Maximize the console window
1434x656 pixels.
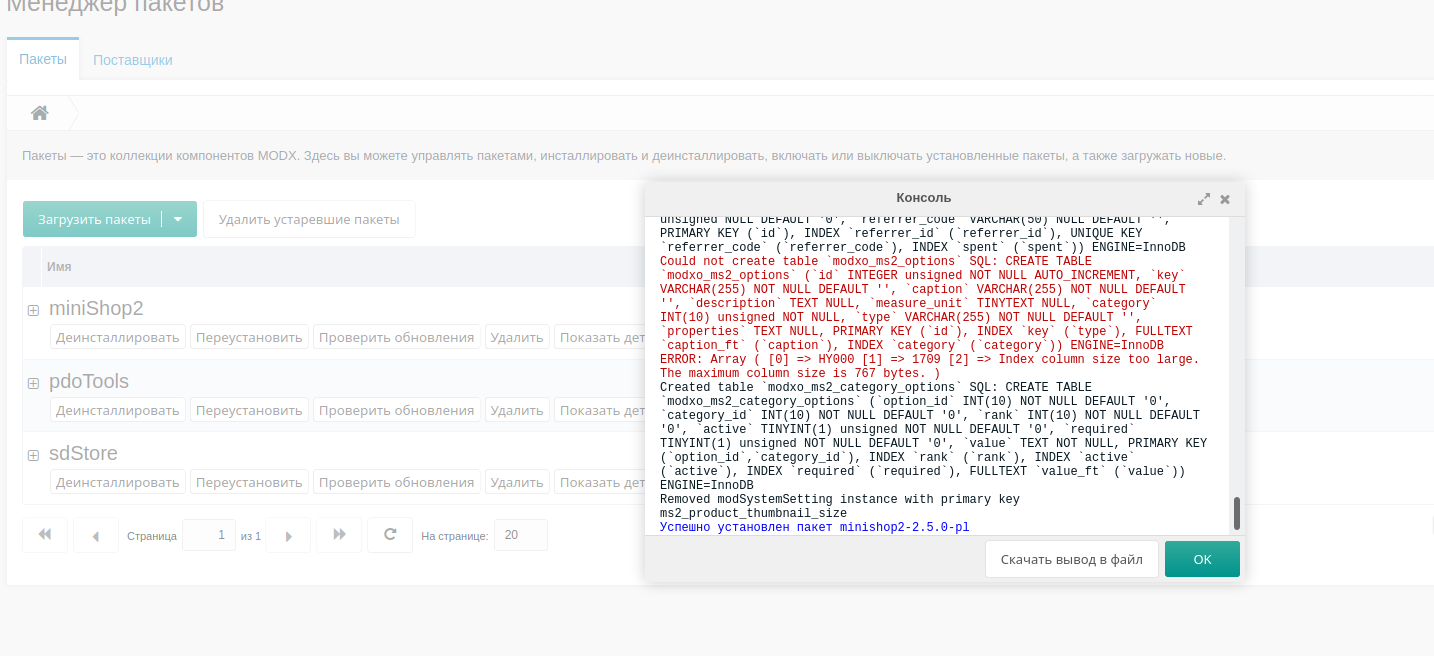point(1204,199)
